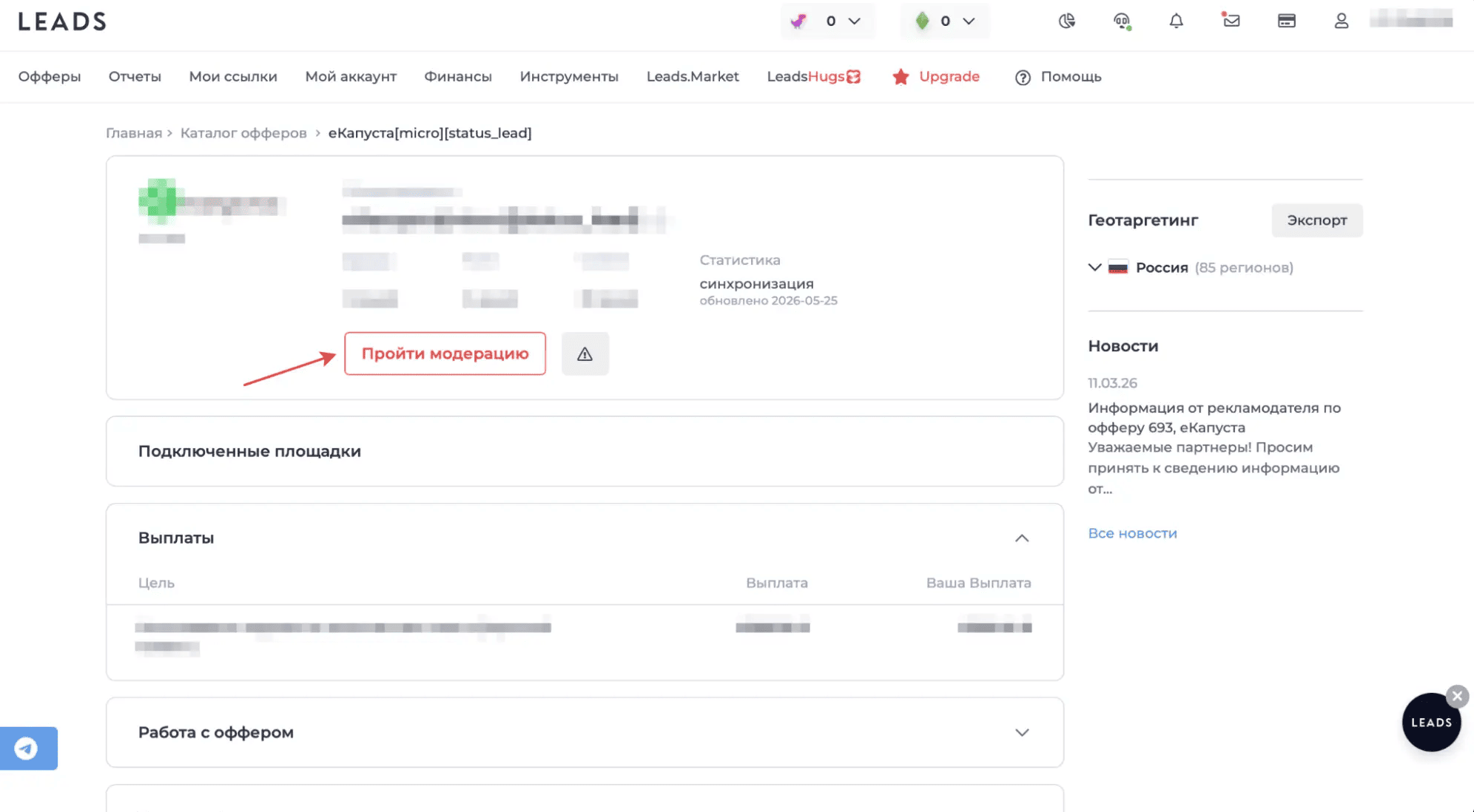Click the Выплаты heading
1474x812 pixels.
(176, 538)
